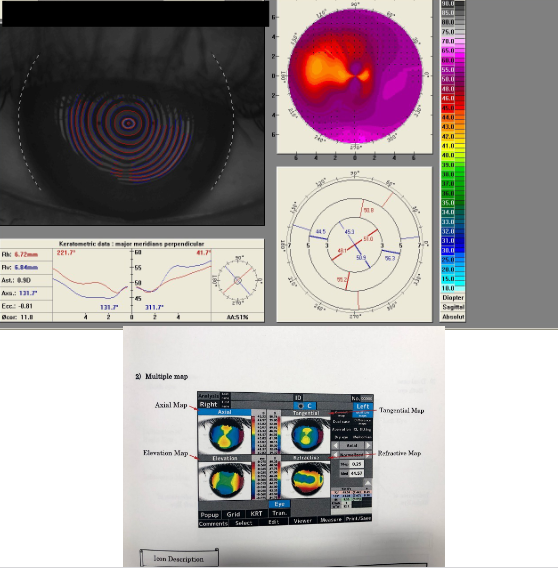Image resolution: width=558 pixels, height=568 pixels.
Task: Click the AA:51% readout
Action: tap(237, 317)
